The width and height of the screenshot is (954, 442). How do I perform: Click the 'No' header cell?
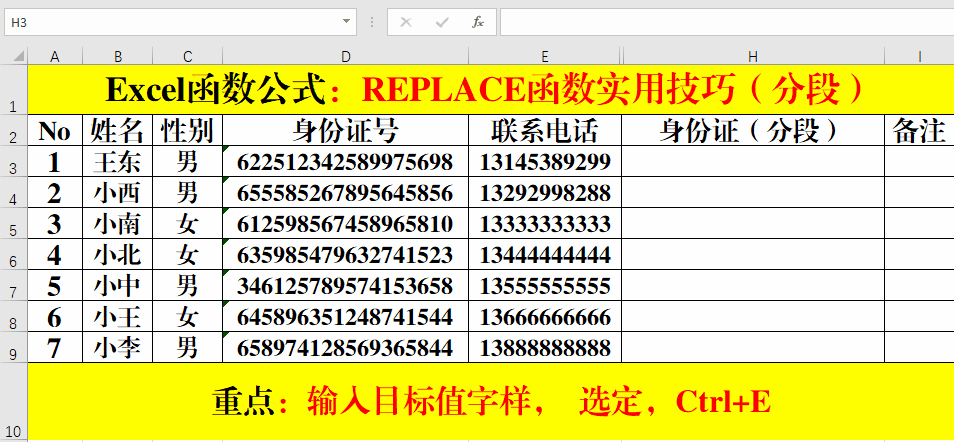point(55,130)
